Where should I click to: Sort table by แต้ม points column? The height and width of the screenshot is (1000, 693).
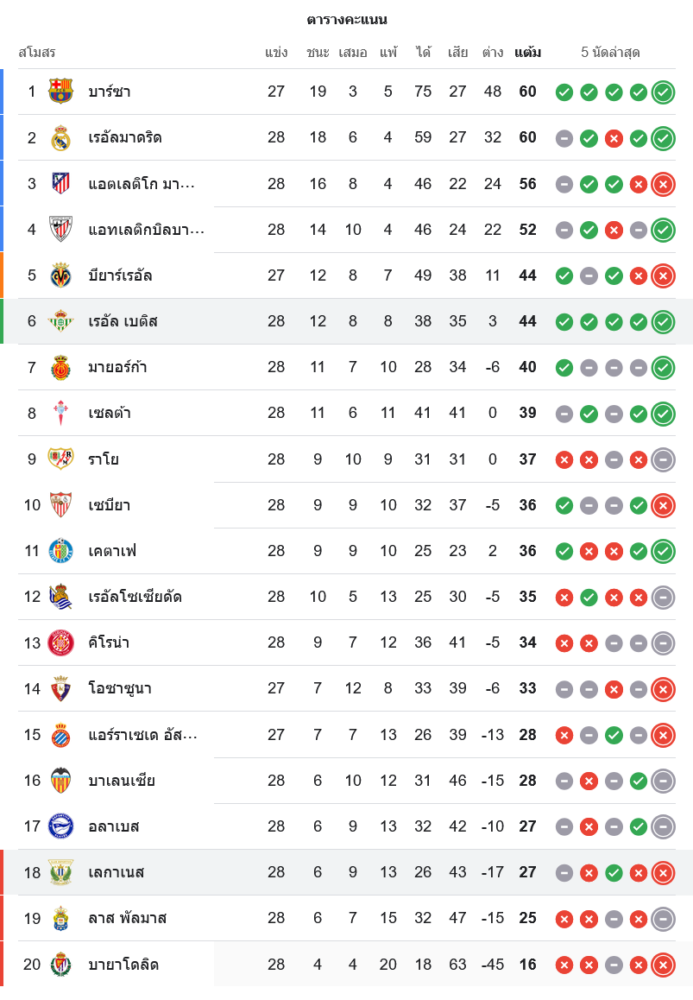pyautogui.click(x=528, y=52)
